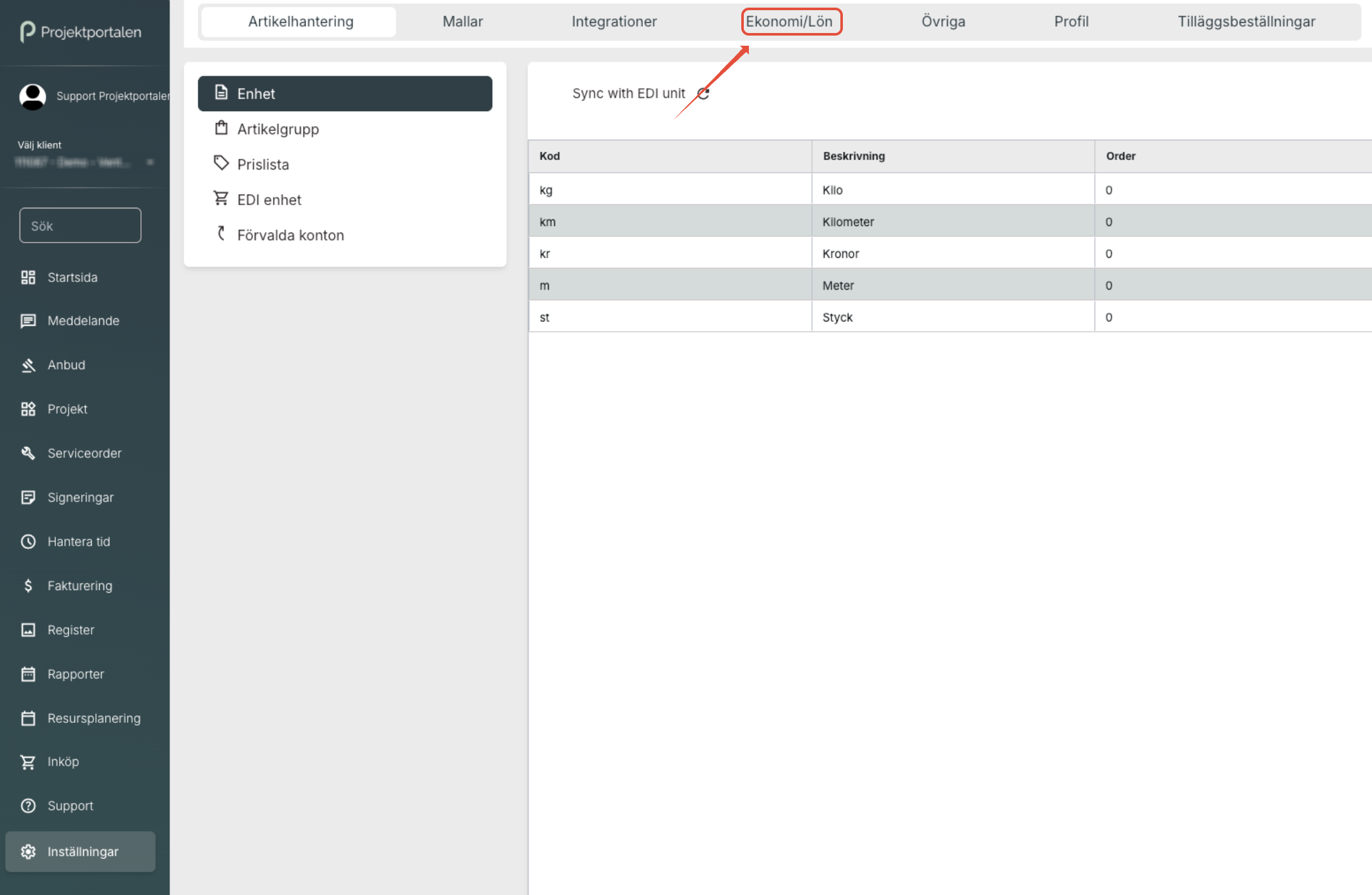Viewport: 1372px width, 895px height.
Task: Open Resursplanering in sidebar
Action: click(x=93, y=718)
